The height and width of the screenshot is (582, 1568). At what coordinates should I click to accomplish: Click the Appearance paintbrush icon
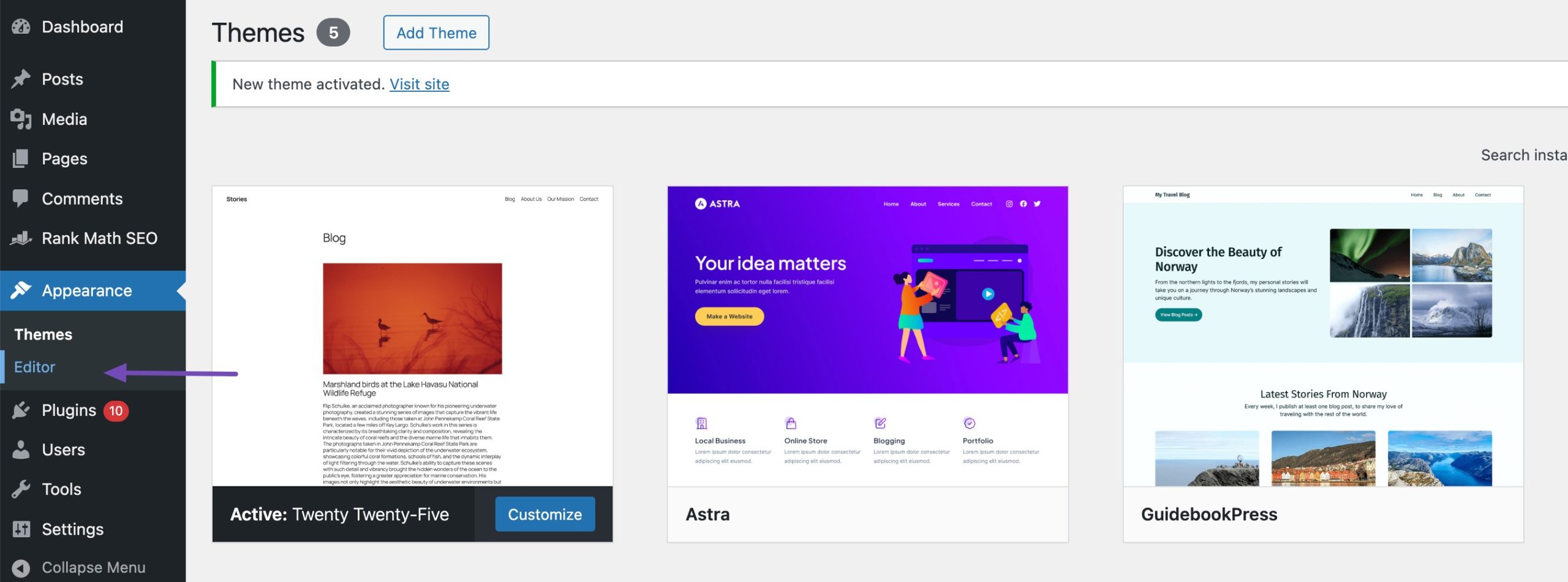tap(21, 290)
